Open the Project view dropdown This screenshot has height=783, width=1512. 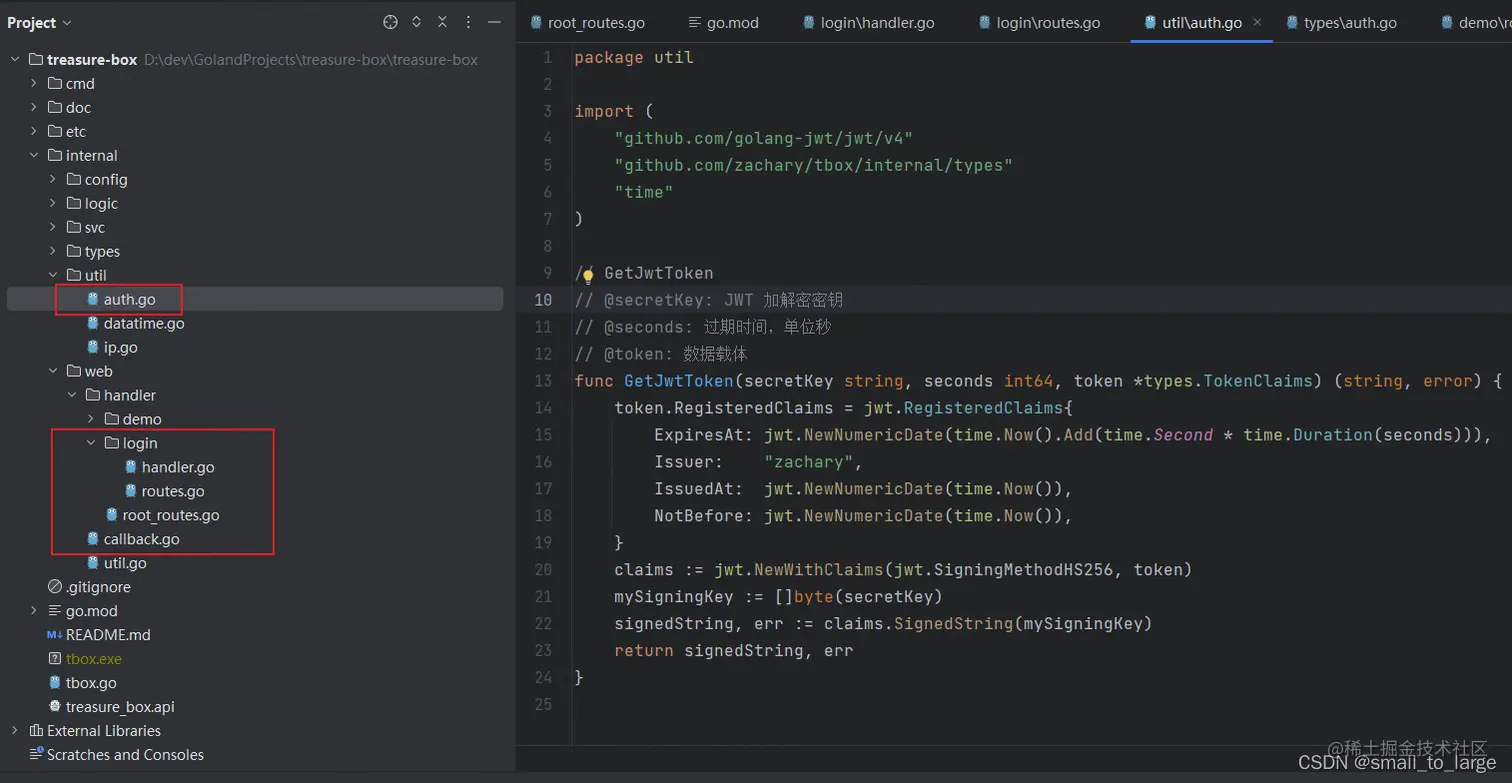[40, 22]
